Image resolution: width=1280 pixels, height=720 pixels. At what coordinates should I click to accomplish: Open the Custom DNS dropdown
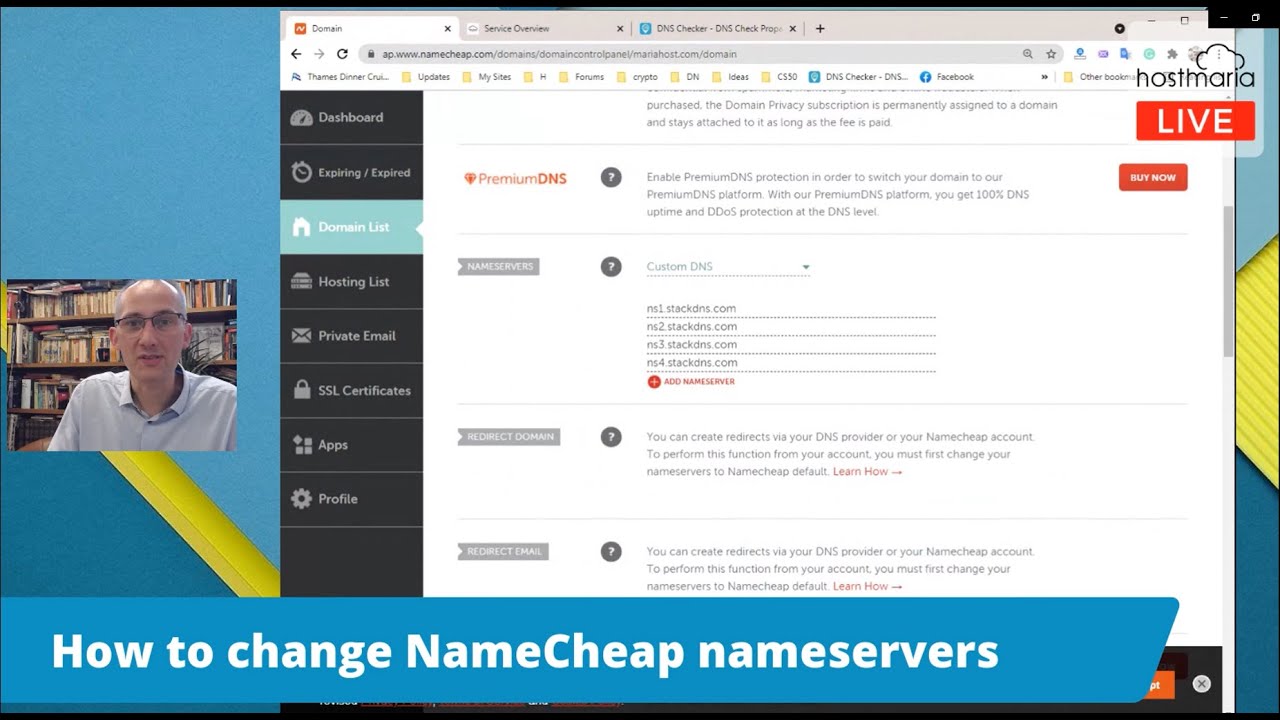(x=728, y=267)
